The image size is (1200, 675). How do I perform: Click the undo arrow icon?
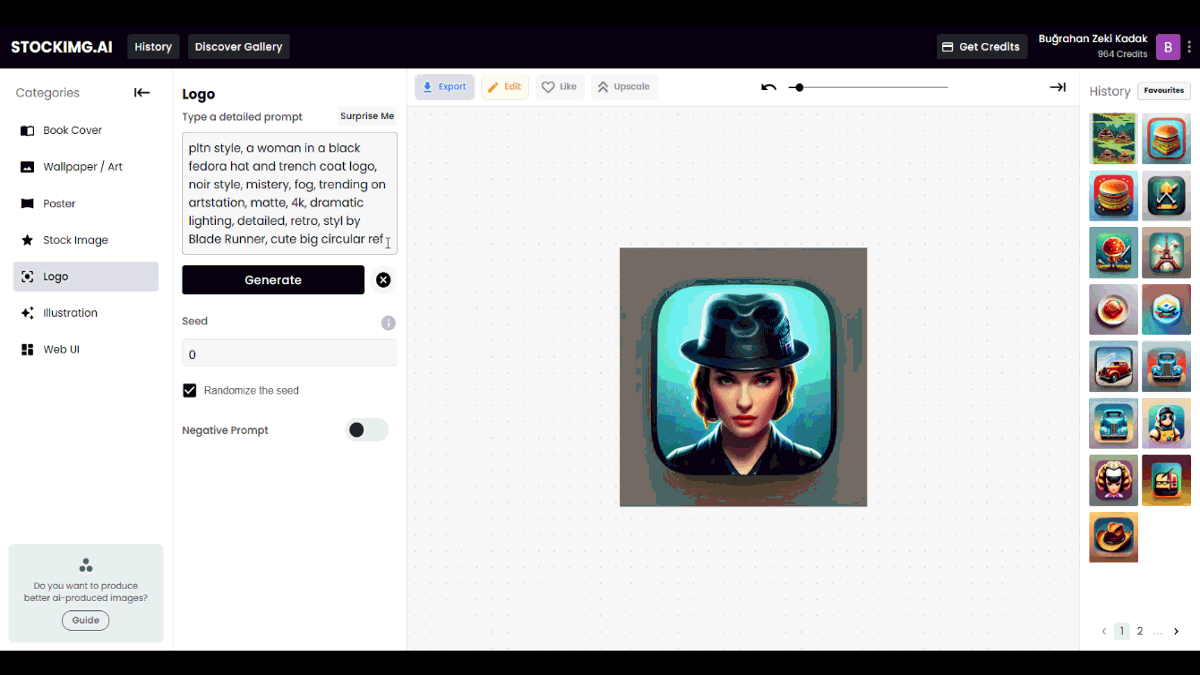(x=768, y=87)
